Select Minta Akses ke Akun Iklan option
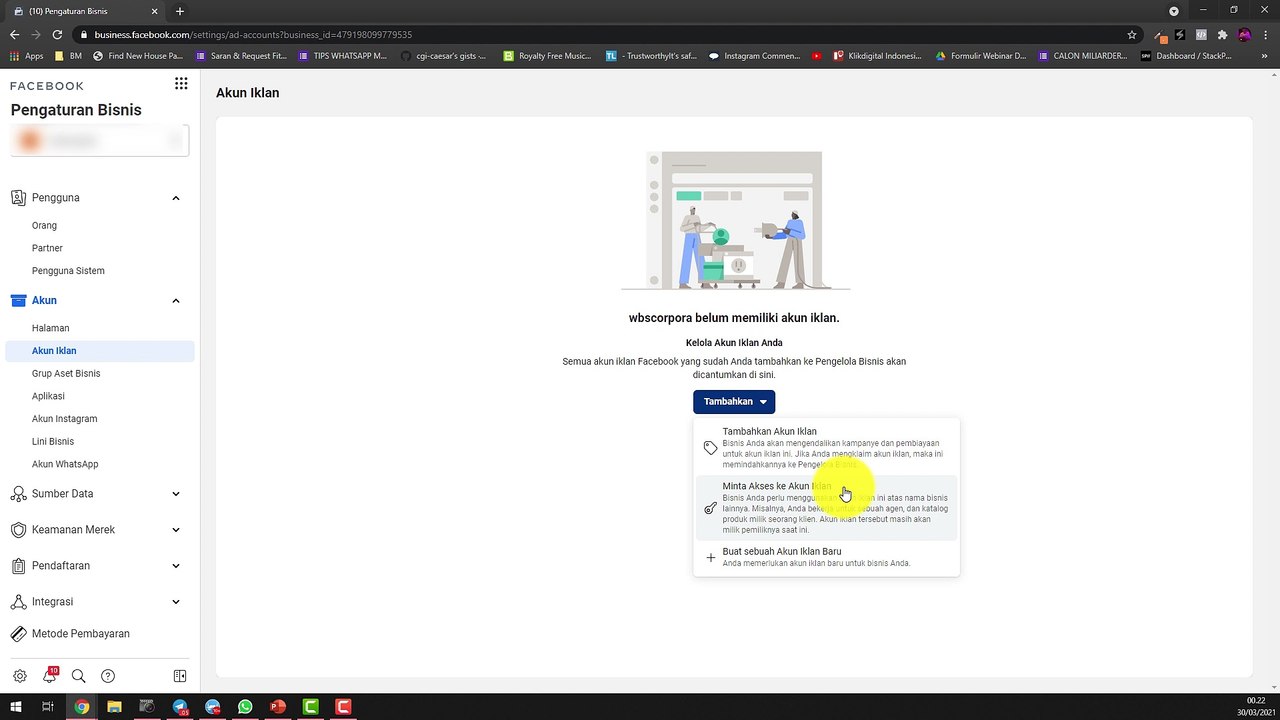Image resolution: width=1280 pixels, height=720 pixels. click(826, 508)
